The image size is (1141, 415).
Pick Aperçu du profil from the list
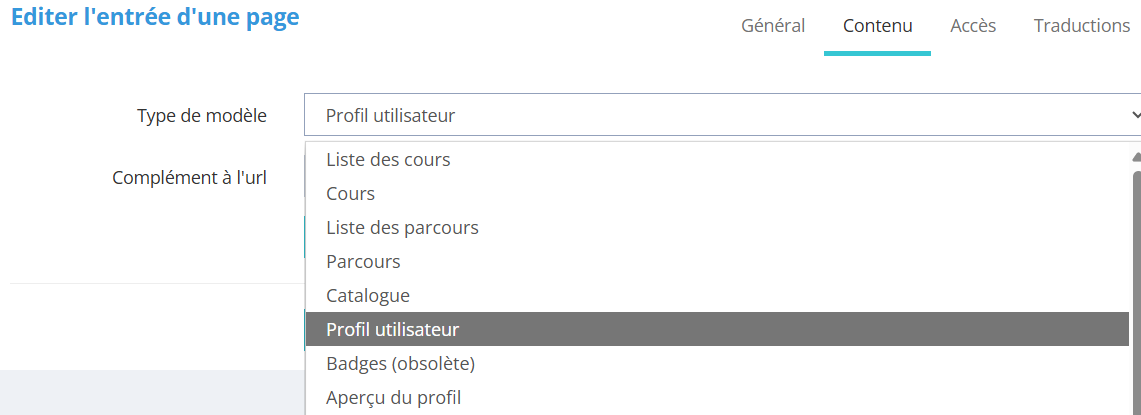[393, 397]
